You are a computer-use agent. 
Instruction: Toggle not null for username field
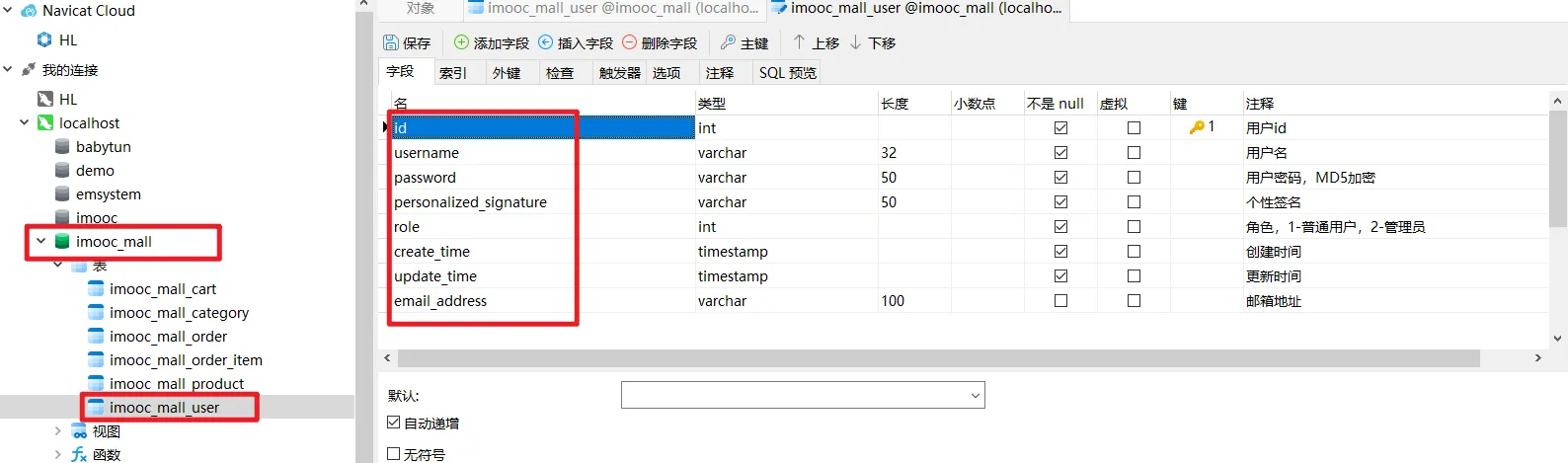pos(1060,152)
